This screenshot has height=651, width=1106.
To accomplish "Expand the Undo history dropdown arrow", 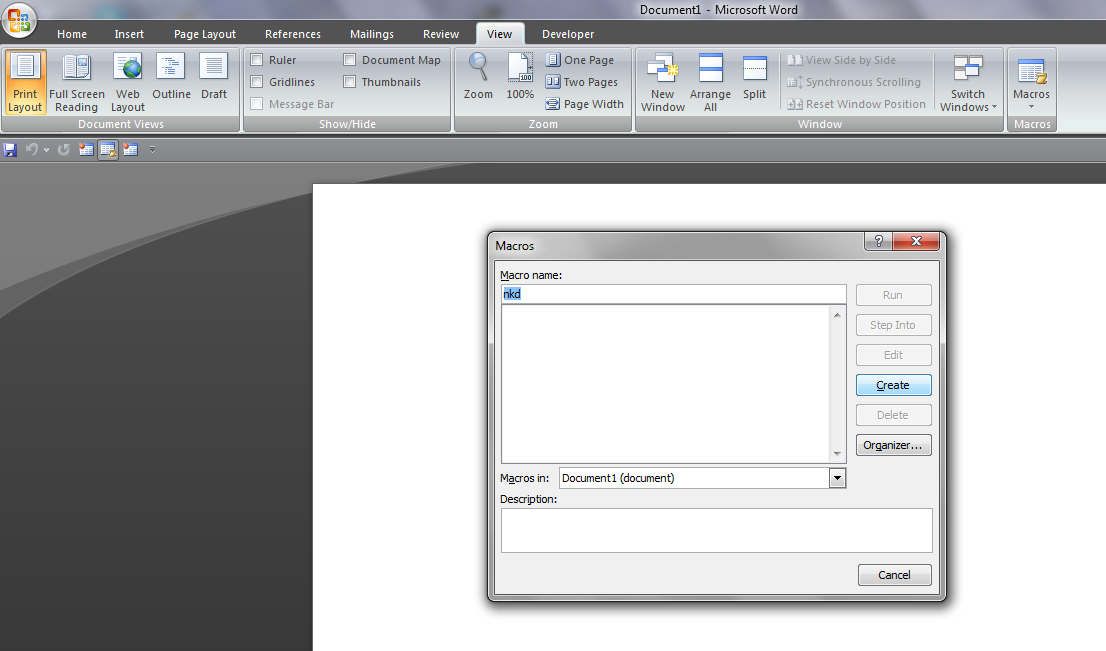I will pos(47,150).
